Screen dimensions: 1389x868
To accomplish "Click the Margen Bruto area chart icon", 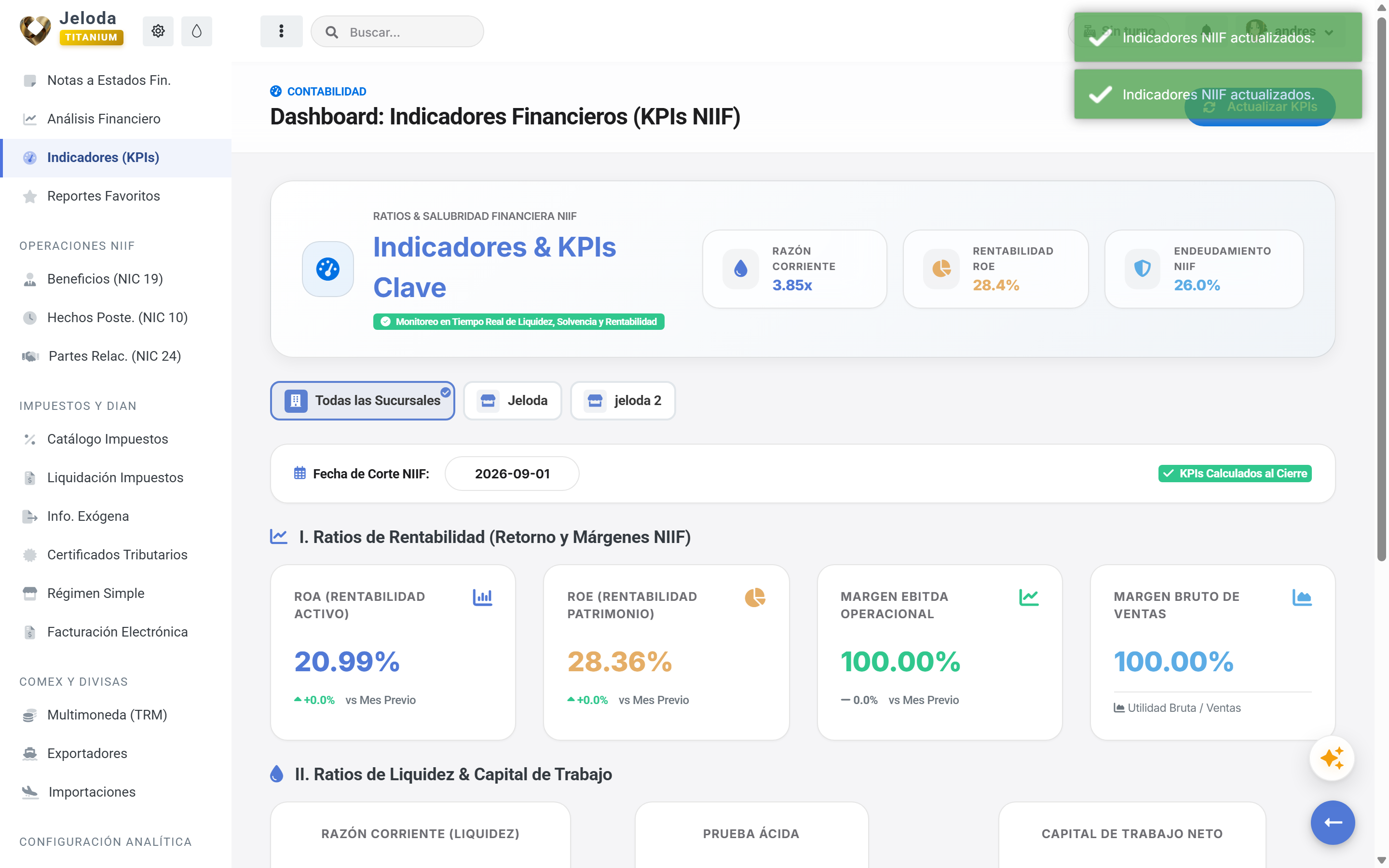I will click(1302, 597).
